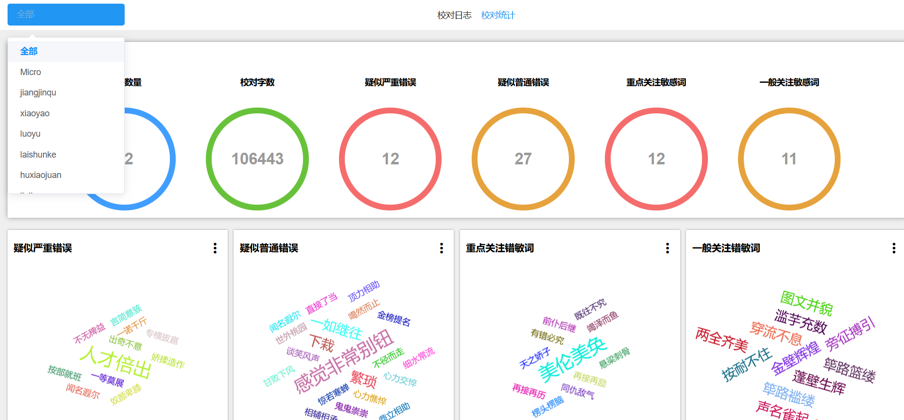Open the 疑似普通错误 card three-dot menu
The image size is (904, 420).
pos(441,248)
